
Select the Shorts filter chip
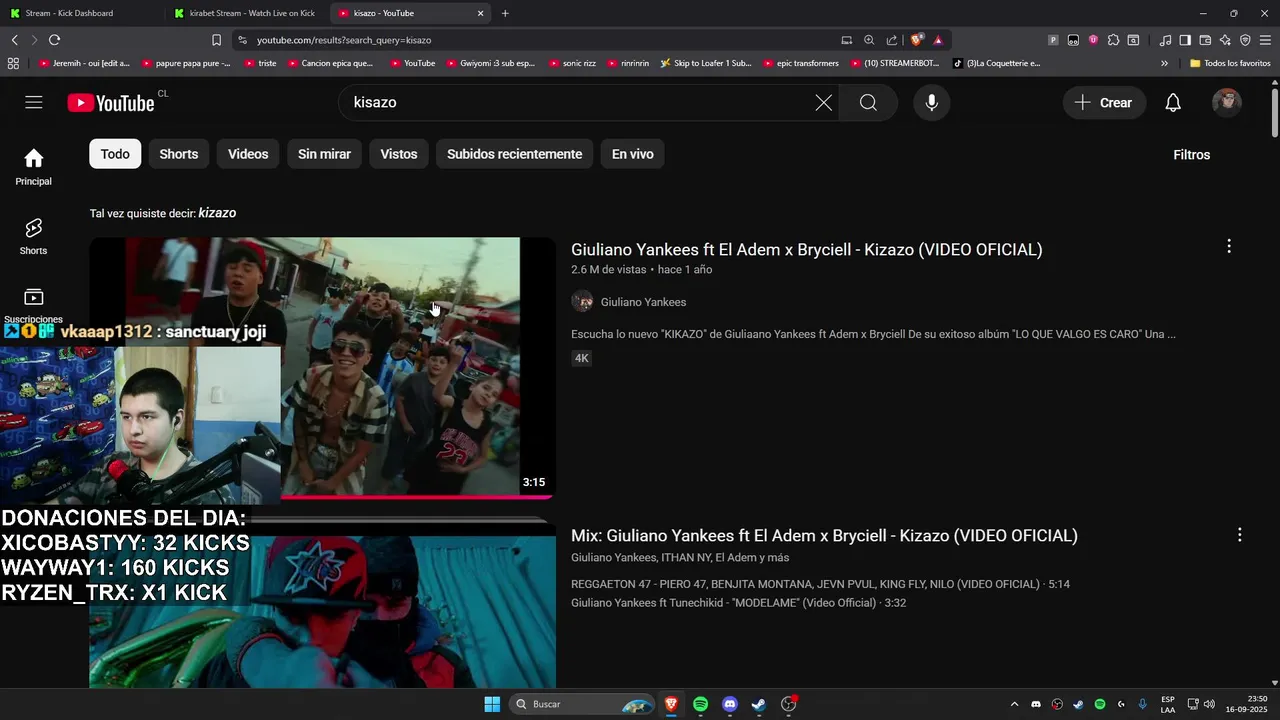pos(179,154)
